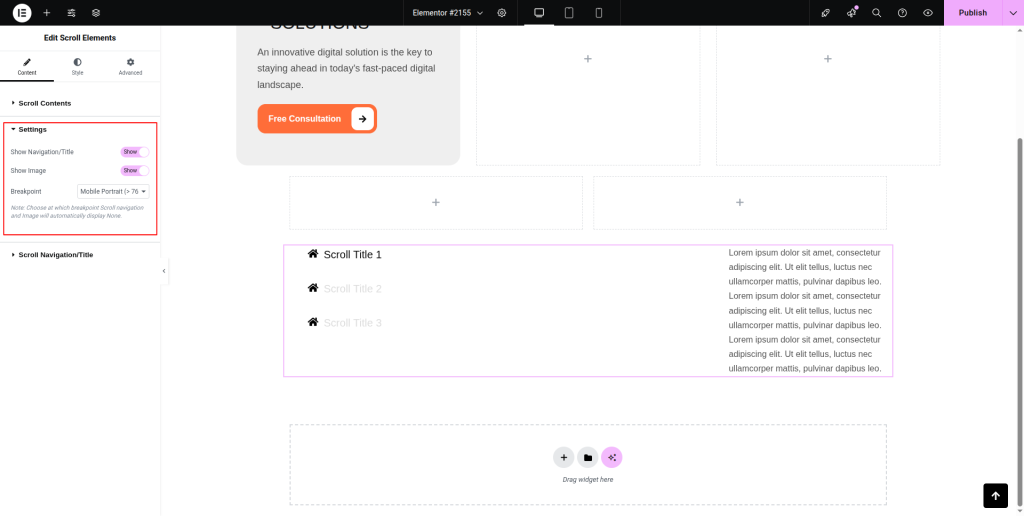
Task: Click the 'Drag widget here' text
Action: (x=588, y=479)
